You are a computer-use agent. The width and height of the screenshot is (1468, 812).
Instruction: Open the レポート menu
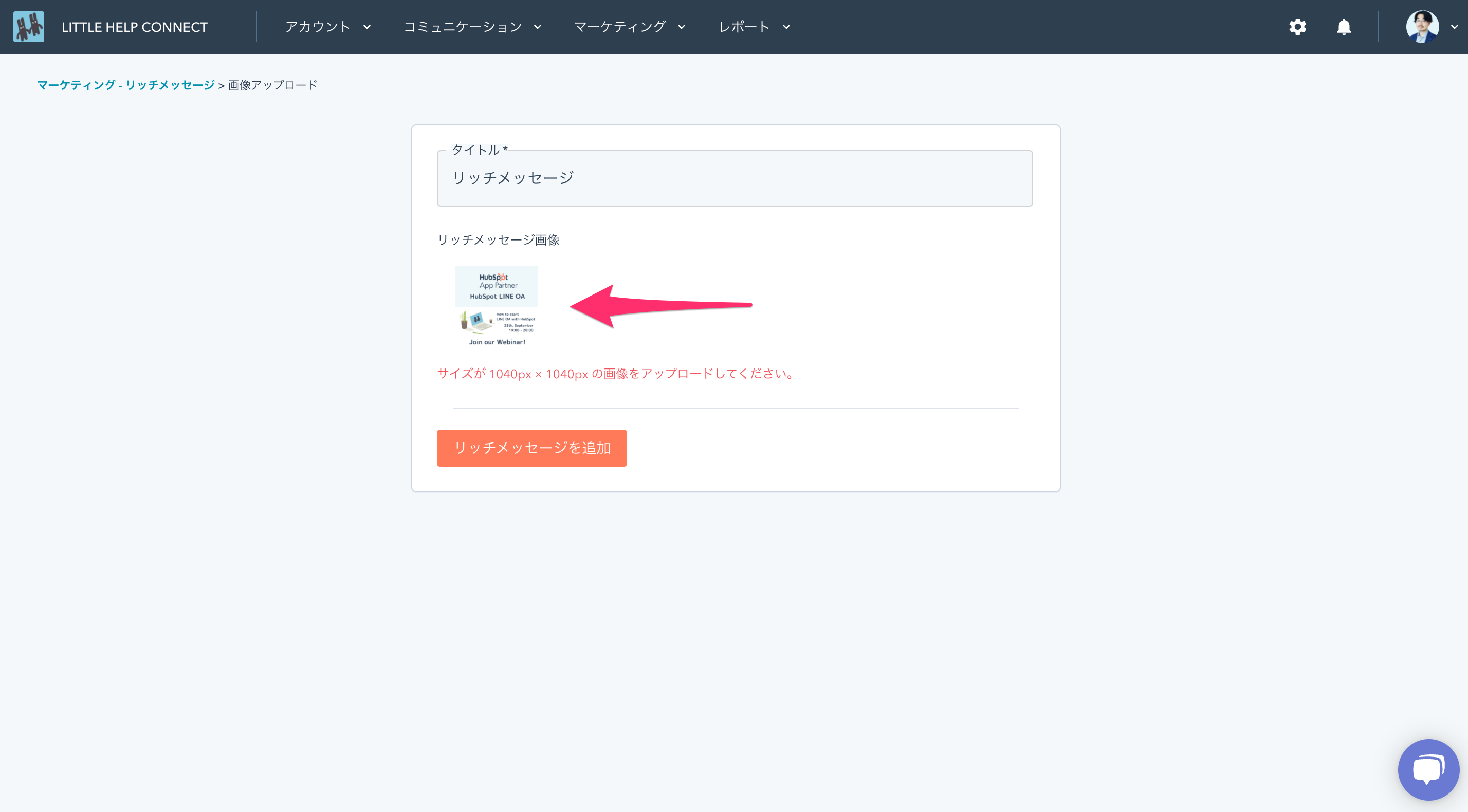click(744, 27)
